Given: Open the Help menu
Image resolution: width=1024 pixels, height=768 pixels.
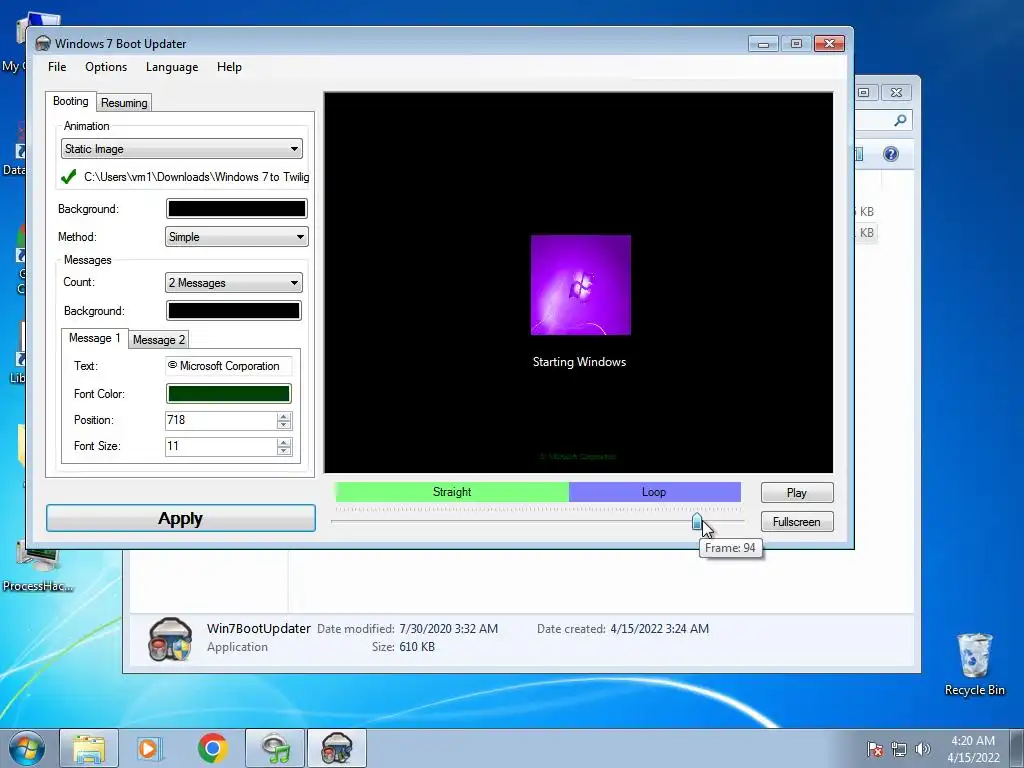Looking at the screenshot, I should 229,67.
